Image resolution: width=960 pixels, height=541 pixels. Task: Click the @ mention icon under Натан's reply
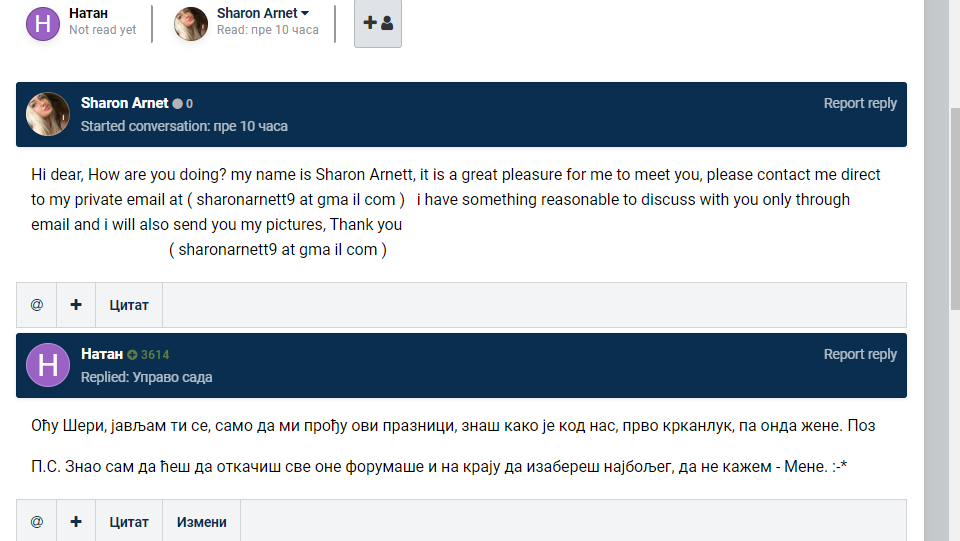pyautogui.click(x=37, y=522)
